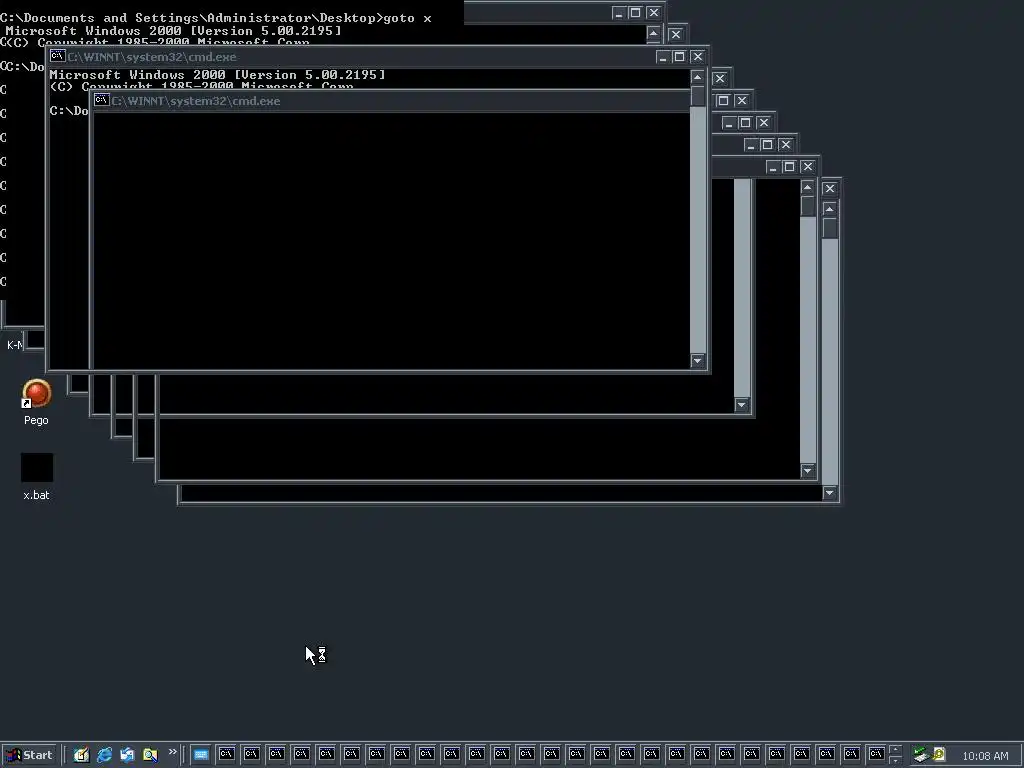Click up arrow of the rightmost cascaded scrollbar
This screenshot has height=768, width=1024.
[829, 209]
